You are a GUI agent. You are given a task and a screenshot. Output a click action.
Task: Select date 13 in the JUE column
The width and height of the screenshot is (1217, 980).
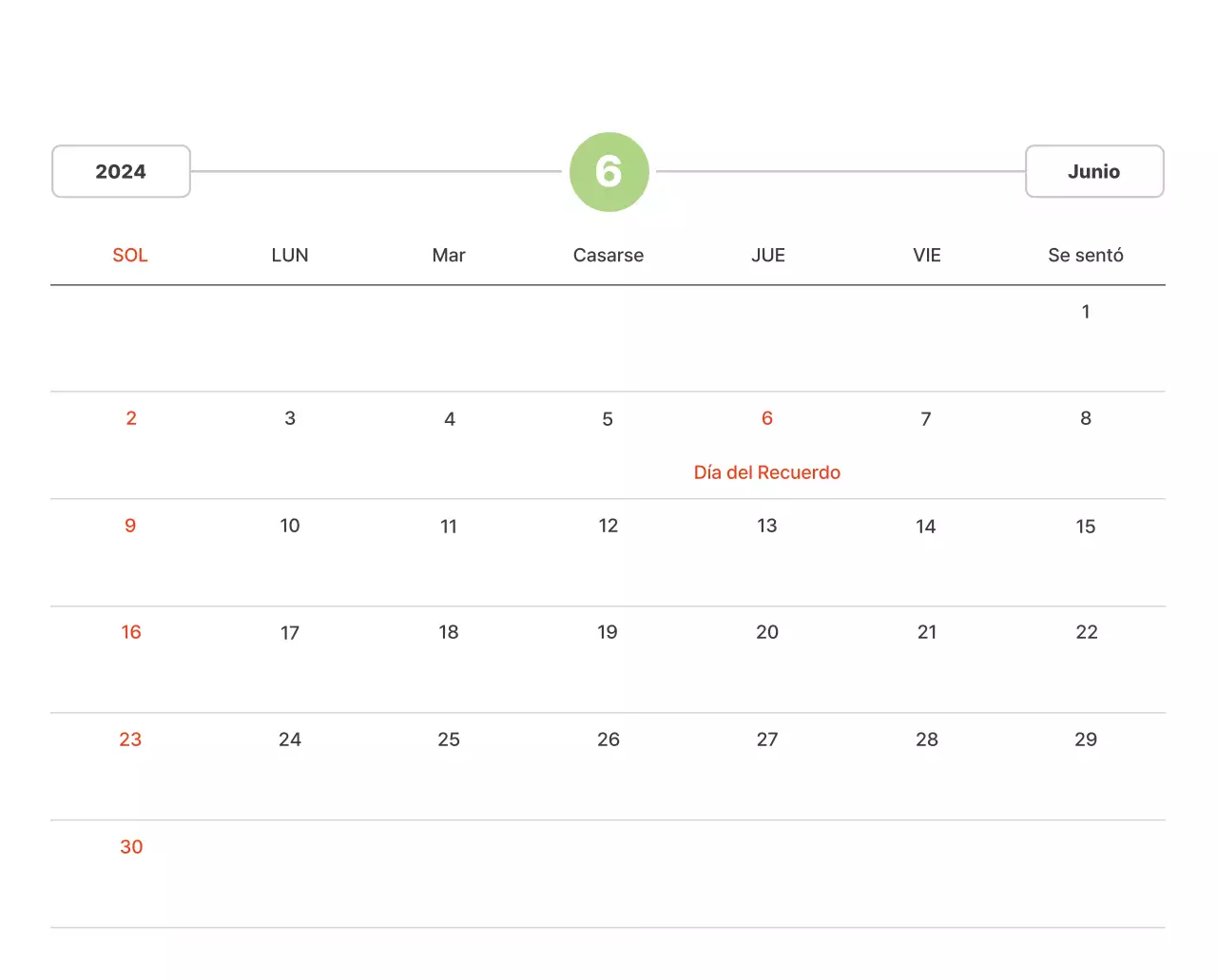tap(766, 526)
